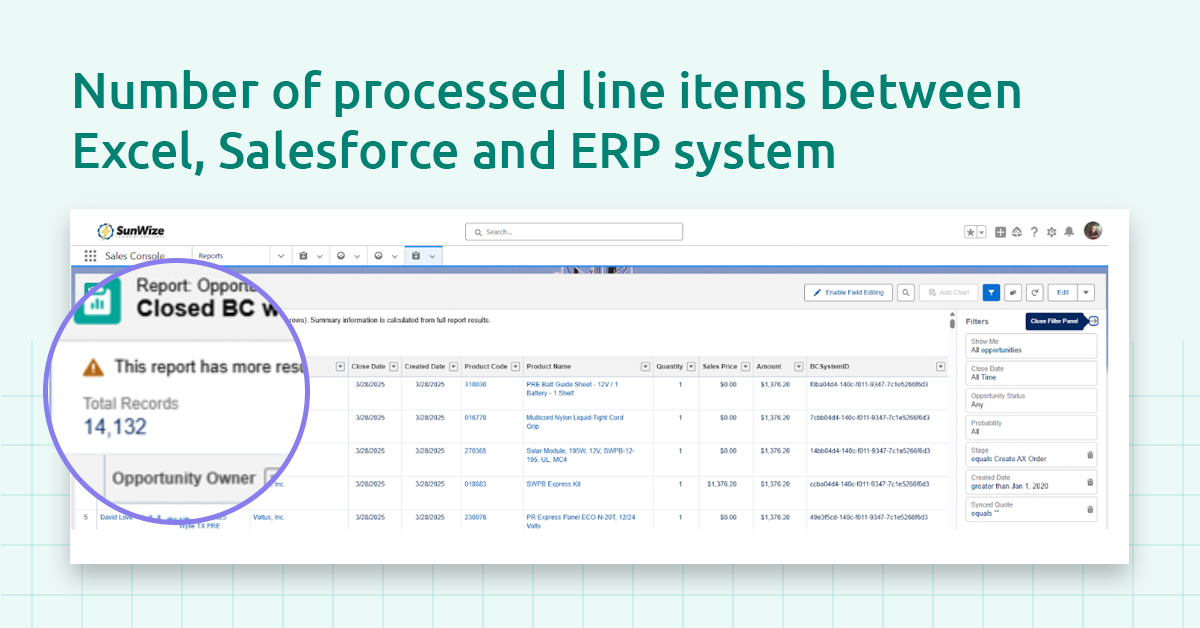Open the Created Date column menu
This screenshot has height=628, width=1200.
[x=454, y=367]
